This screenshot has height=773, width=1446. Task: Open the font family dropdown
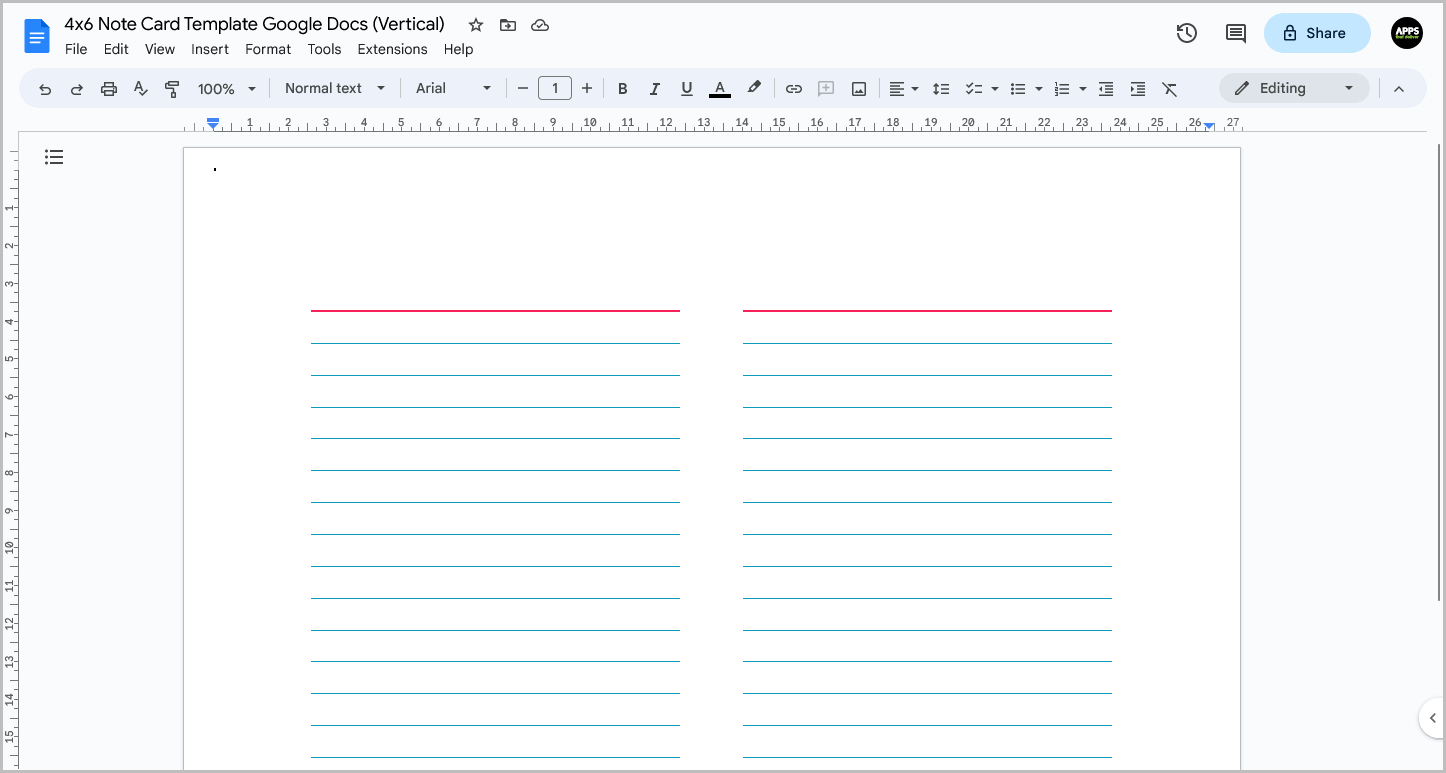point(452,88)
